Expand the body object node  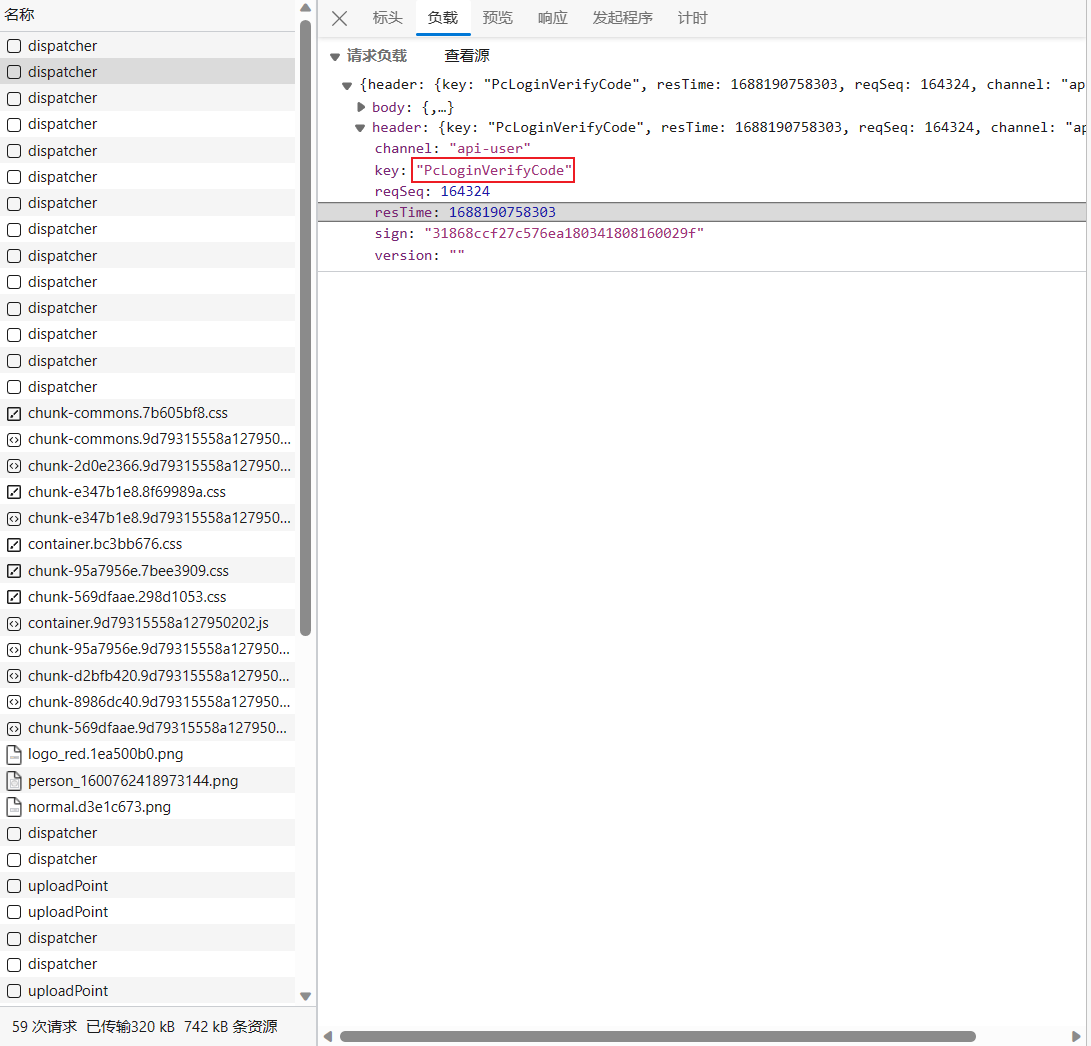[362, 107]
